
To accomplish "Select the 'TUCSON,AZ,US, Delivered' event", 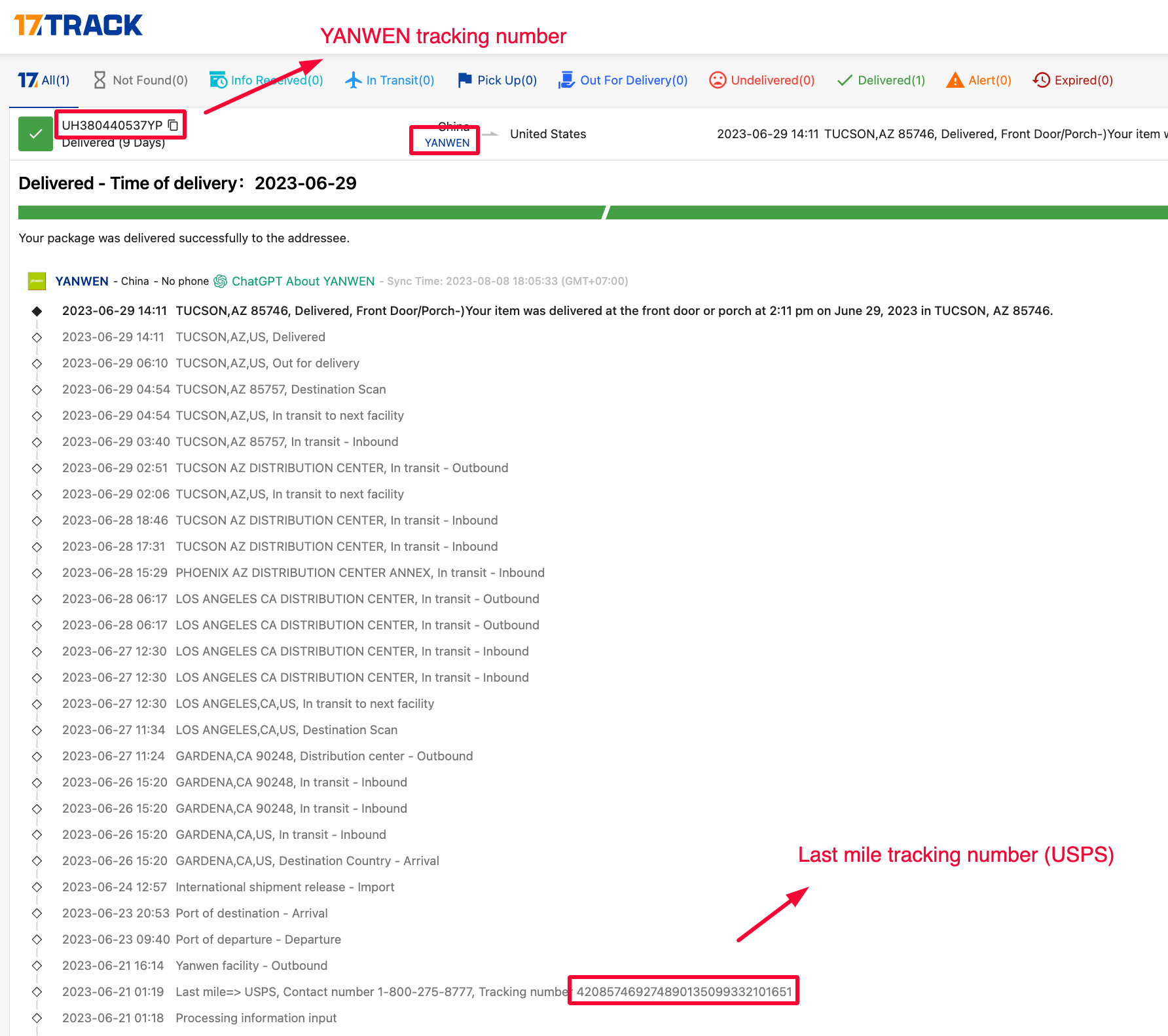I will 194,337.
